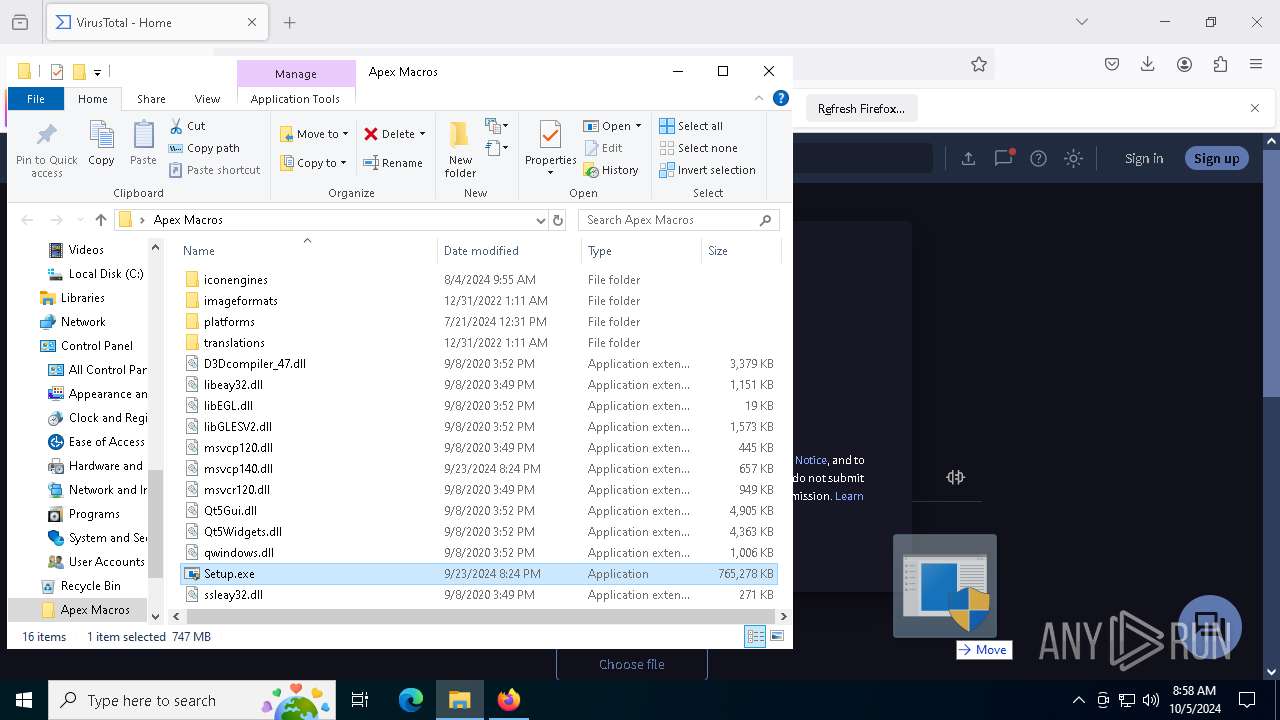Click Invert selection
Screen dimensions: 1280x720
pos(707,170)
